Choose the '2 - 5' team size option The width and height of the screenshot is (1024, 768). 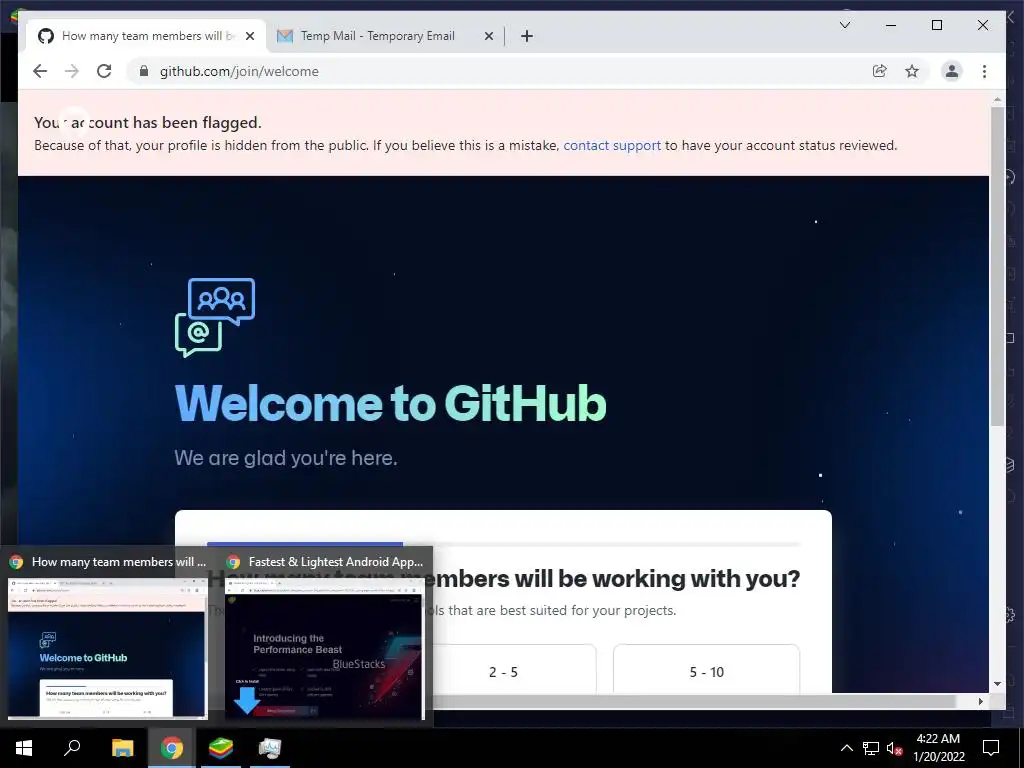[503, 671]
